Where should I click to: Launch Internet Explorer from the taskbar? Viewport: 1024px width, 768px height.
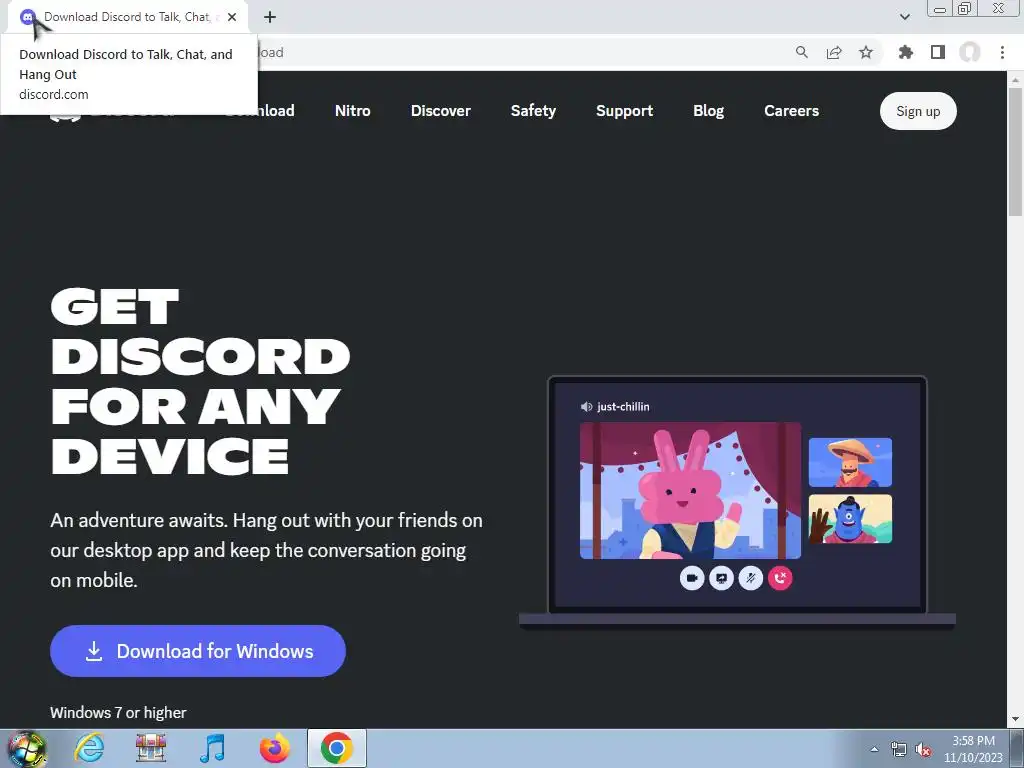[x=88, y=748]
